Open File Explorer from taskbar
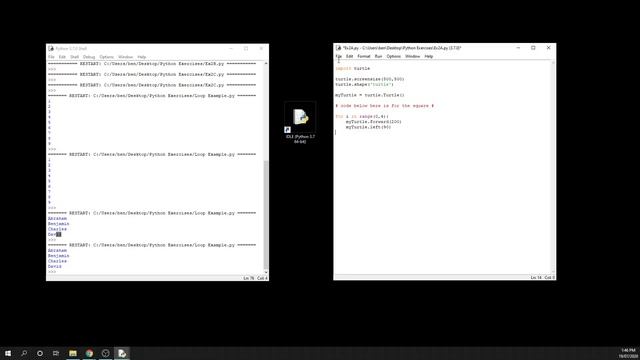Viewport: 640px width, 360px height. [x=73, y=353]
